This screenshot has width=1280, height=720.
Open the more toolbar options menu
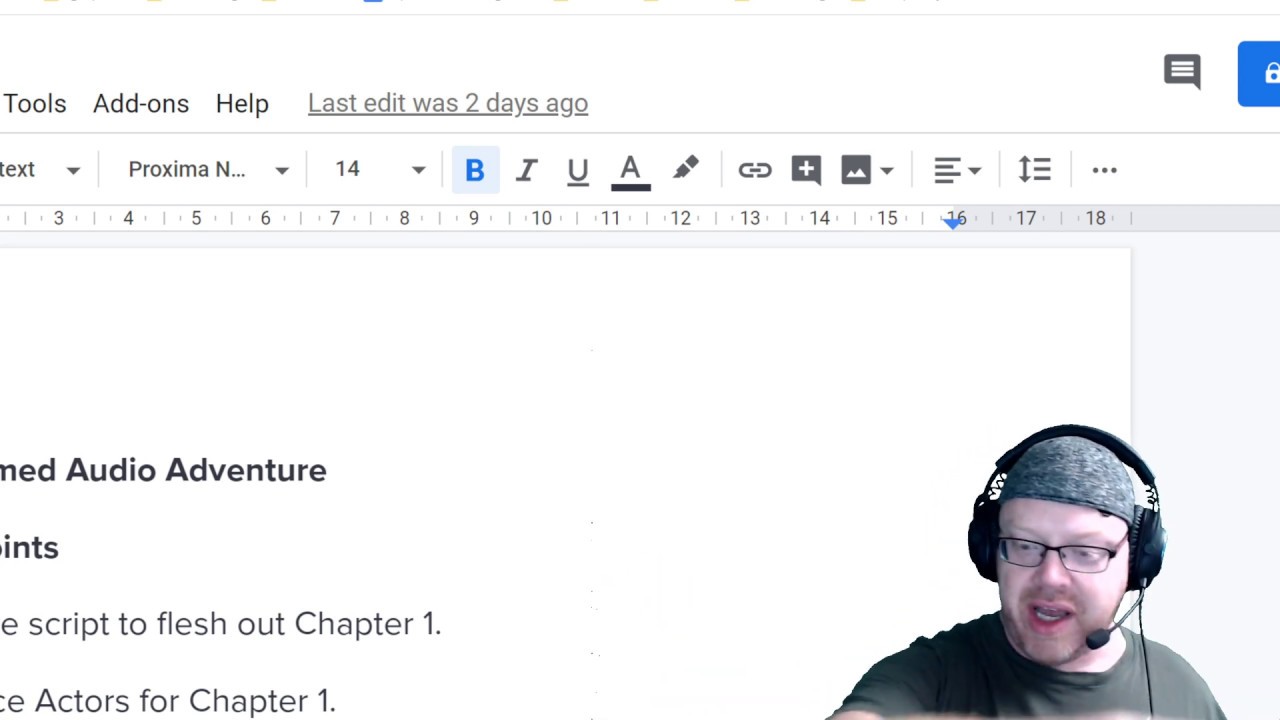coord(1104,170)
